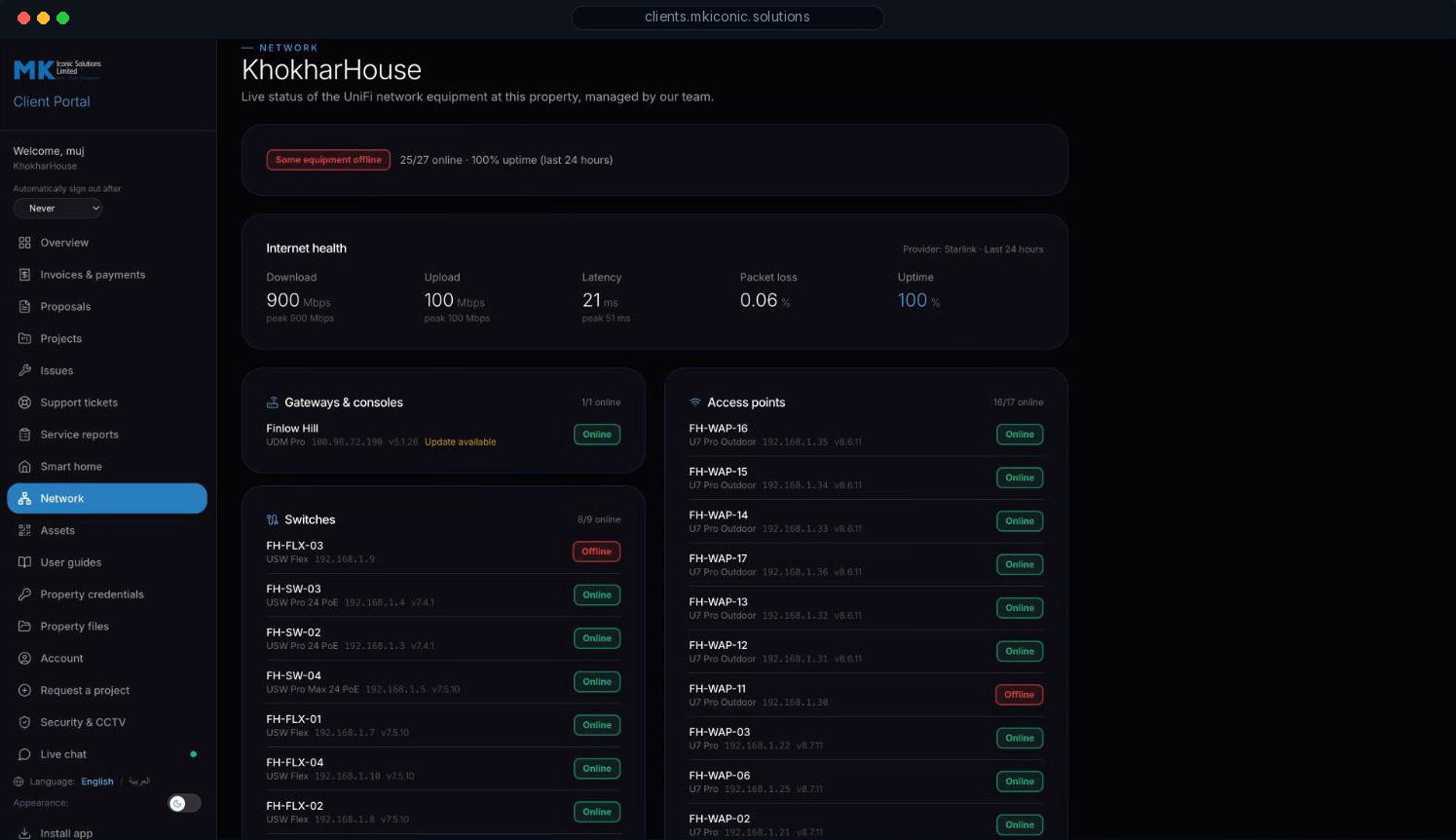Click the Assets icon in sidebar
Viewport: 1456px width, 840px height.
point(24,531)
